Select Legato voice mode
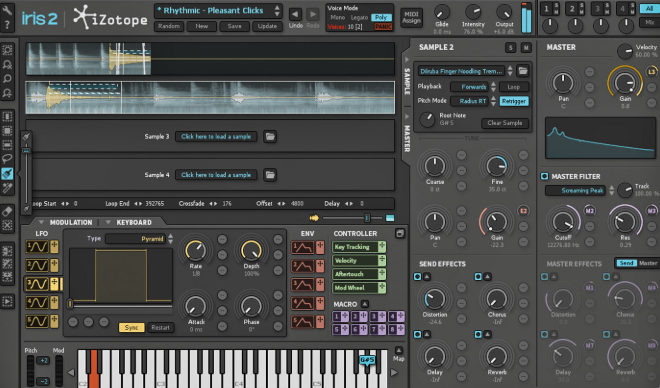The width and height of the screenshot is (660, 388). (x=359, y=18)
